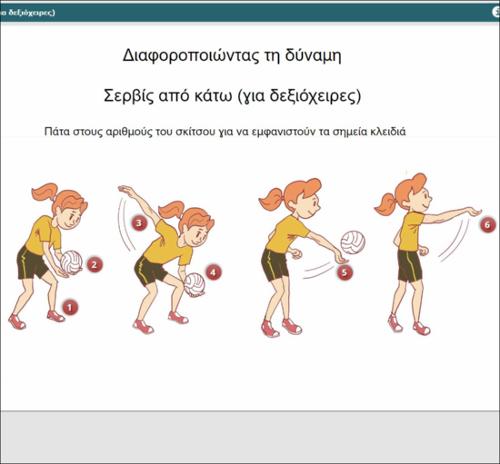Click number 4 marker next to the low ball
Viewport: 500px width, 464px height.
[213, 272]
